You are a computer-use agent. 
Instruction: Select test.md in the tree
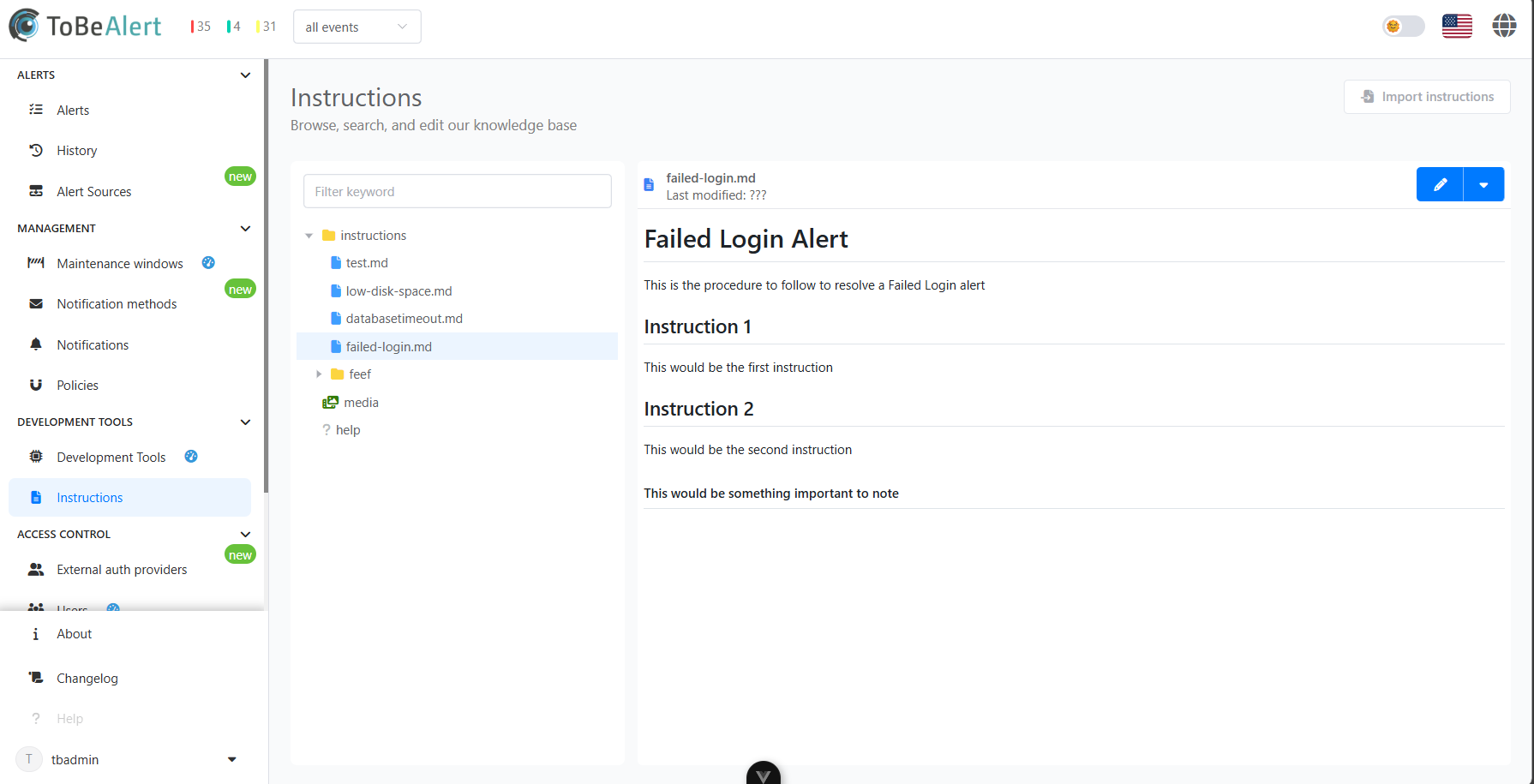(x=367, y=263)
